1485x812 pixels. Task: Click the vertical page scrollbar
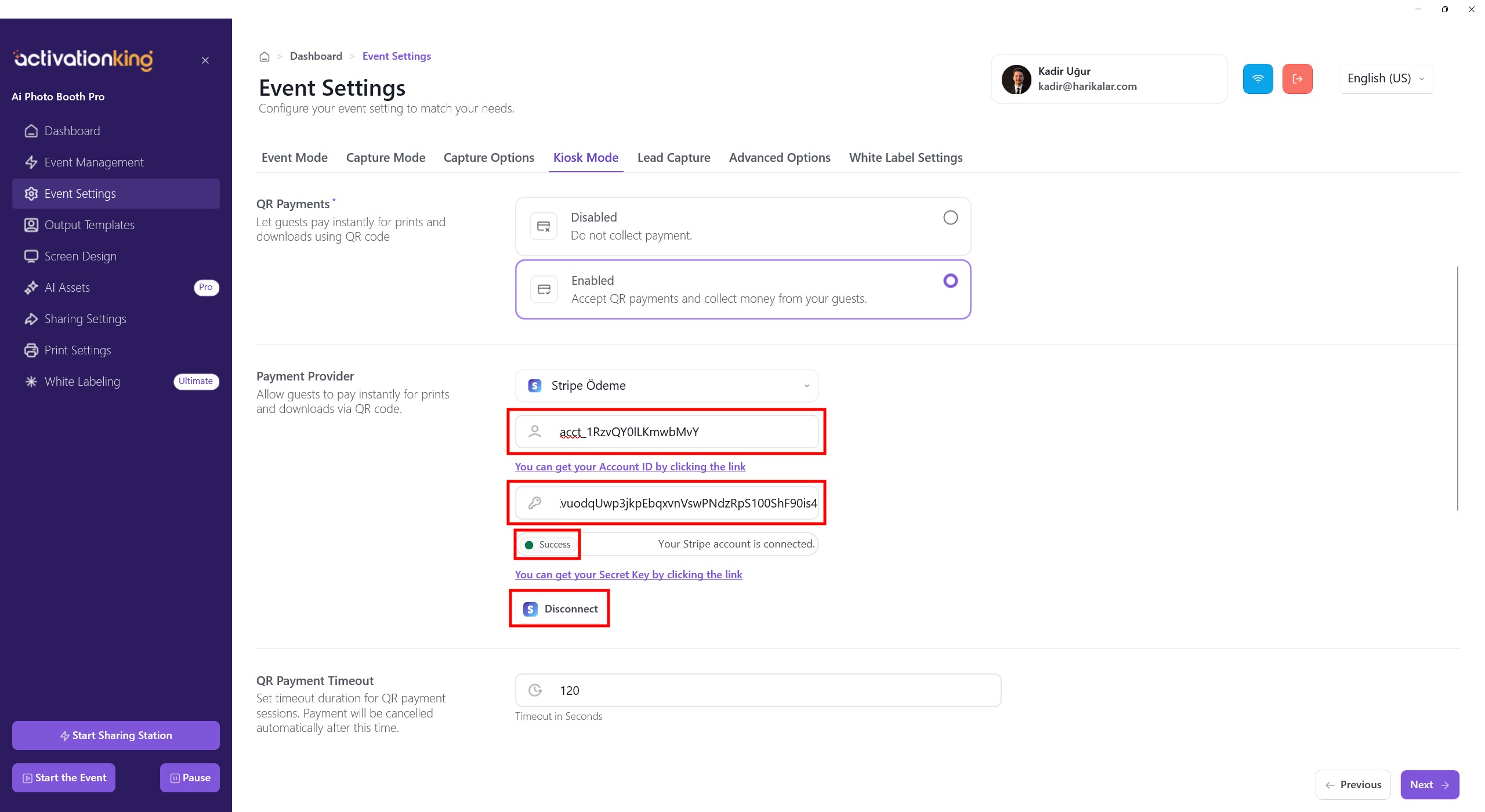point(1457,389)
